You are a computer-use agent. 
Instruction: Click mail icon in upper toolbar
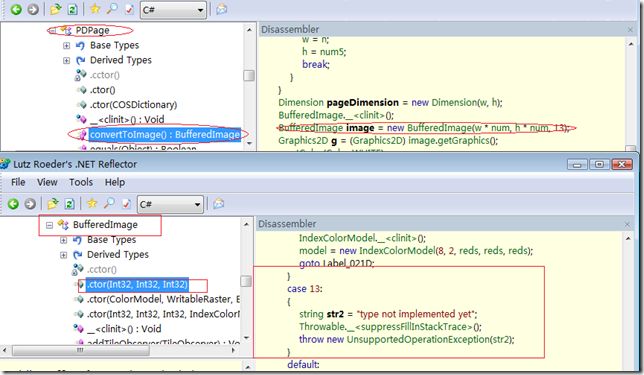click(x=222, y=9)
